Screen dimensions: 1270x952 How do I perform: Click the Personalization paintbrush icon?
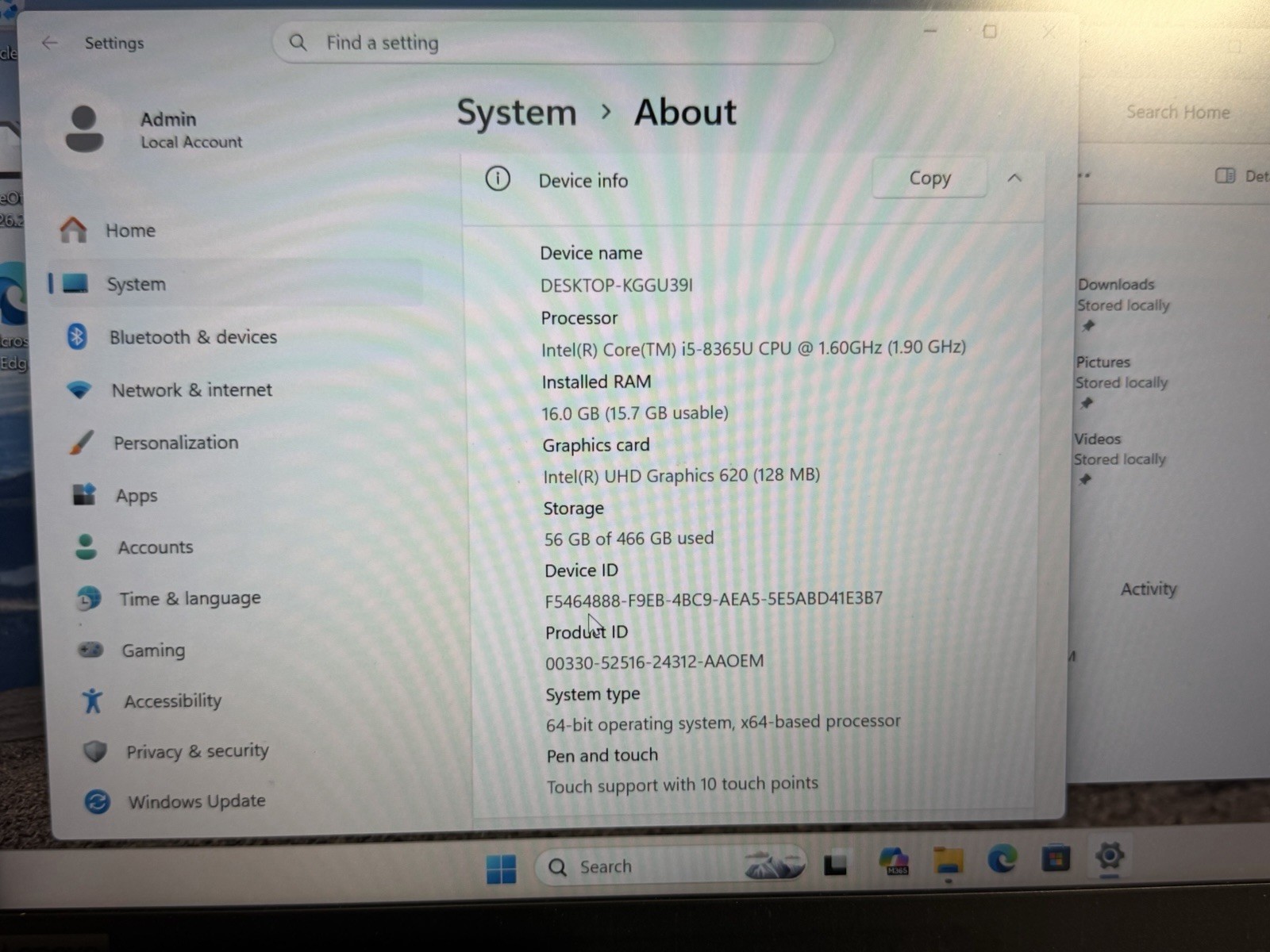[81, 443]
